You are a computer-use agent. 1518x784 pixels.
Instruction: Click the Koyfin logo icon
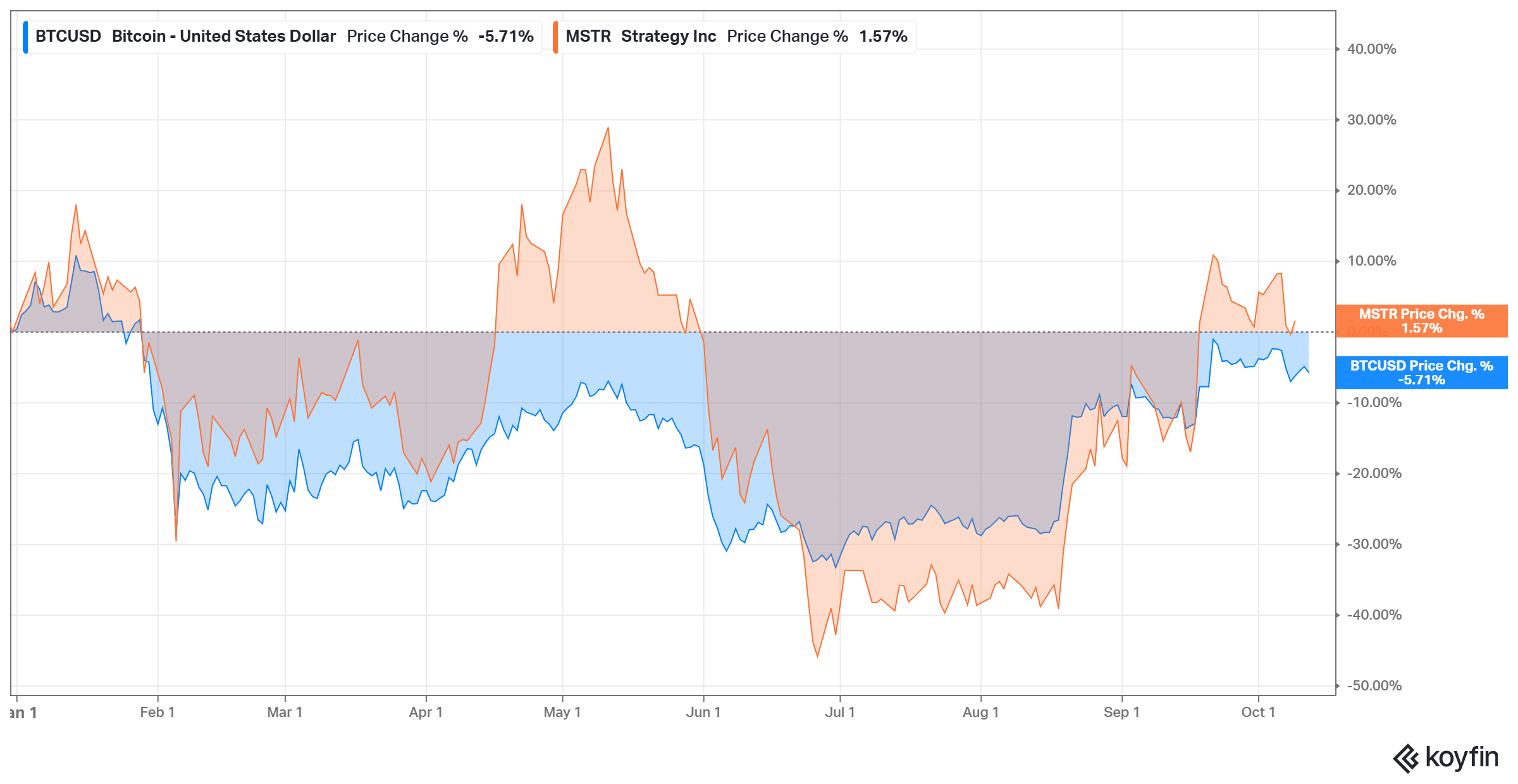click(1406, 759)
